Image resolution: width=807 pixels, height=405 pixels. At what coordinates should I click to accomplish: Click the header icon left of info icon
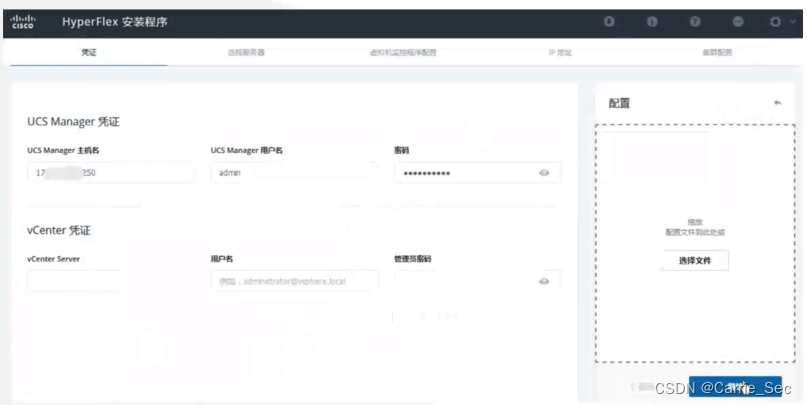(x=609, y=22)
